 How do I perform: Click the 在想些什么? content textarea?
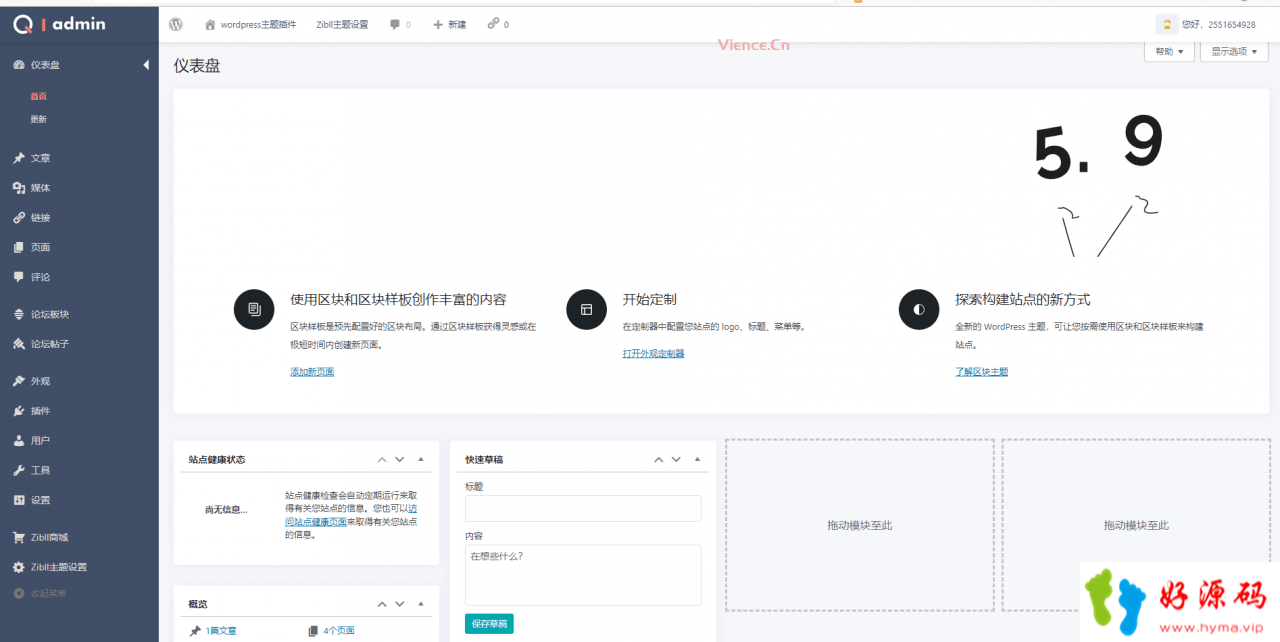[583, 575]
